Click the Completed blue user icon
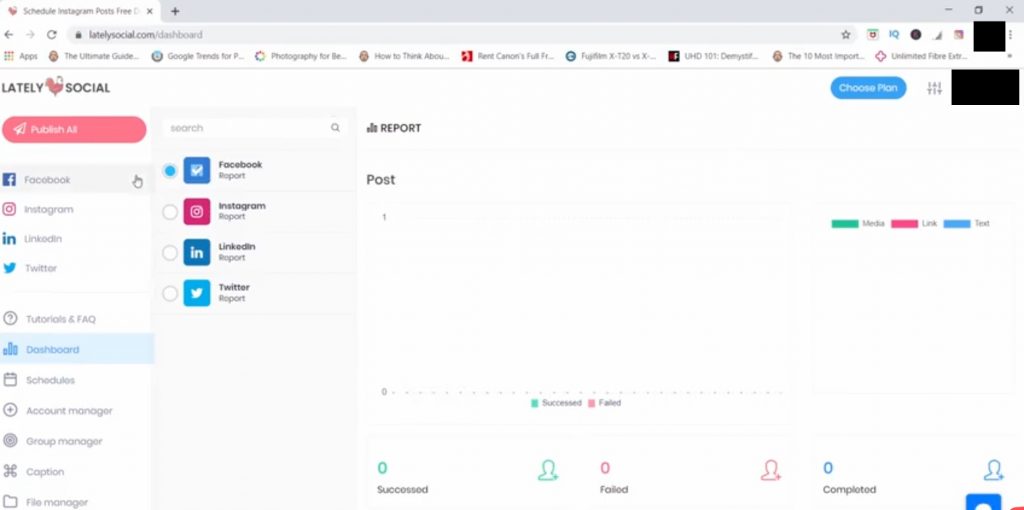The image size is (1024, 510). [993, 470]
